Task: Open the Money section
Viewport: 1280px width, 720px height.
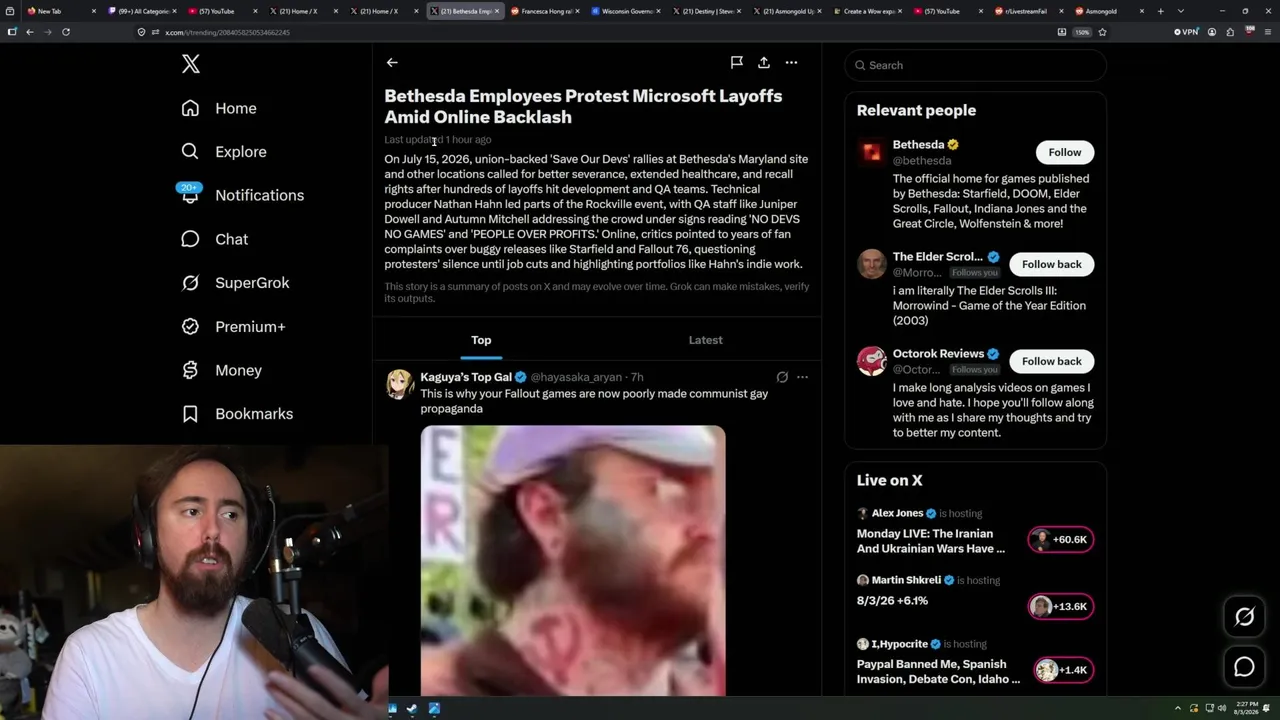Action: point(221,370)
